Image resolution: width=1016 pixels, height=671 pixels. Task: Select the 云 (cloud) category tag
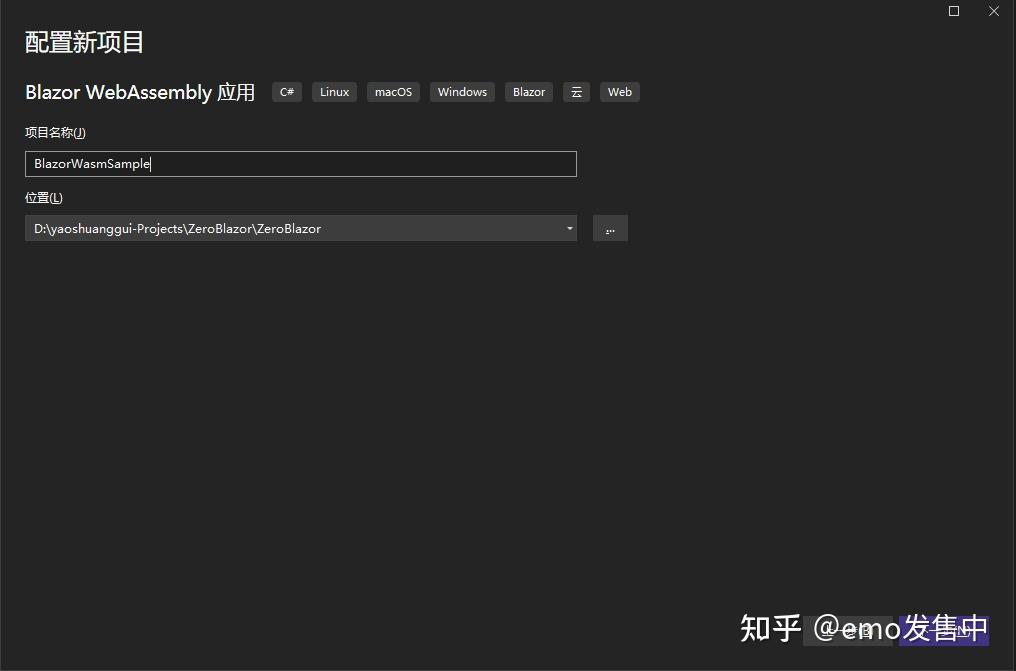tap(576, 91)
